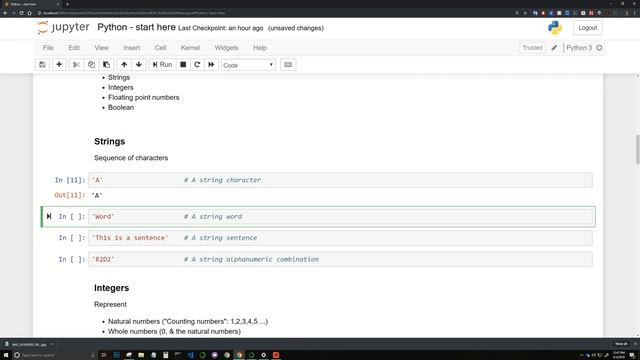Image resolution: width=640 pixels, height=360 pixels.
Task: Cut selected cells with scissors icon
Action: click(x=76, y=64)
